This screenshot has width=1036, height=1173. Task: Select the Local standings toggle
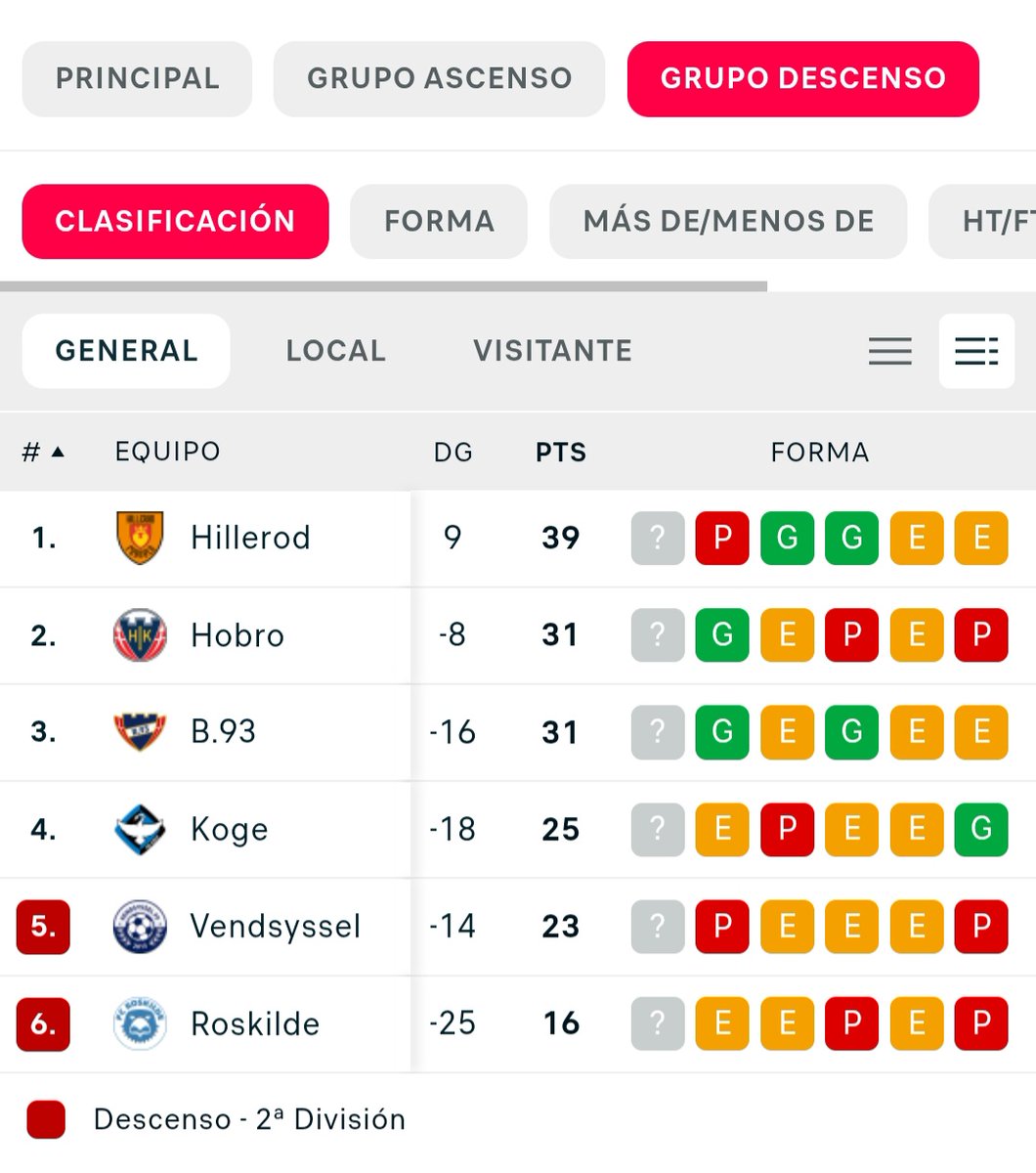coord(336,351)
